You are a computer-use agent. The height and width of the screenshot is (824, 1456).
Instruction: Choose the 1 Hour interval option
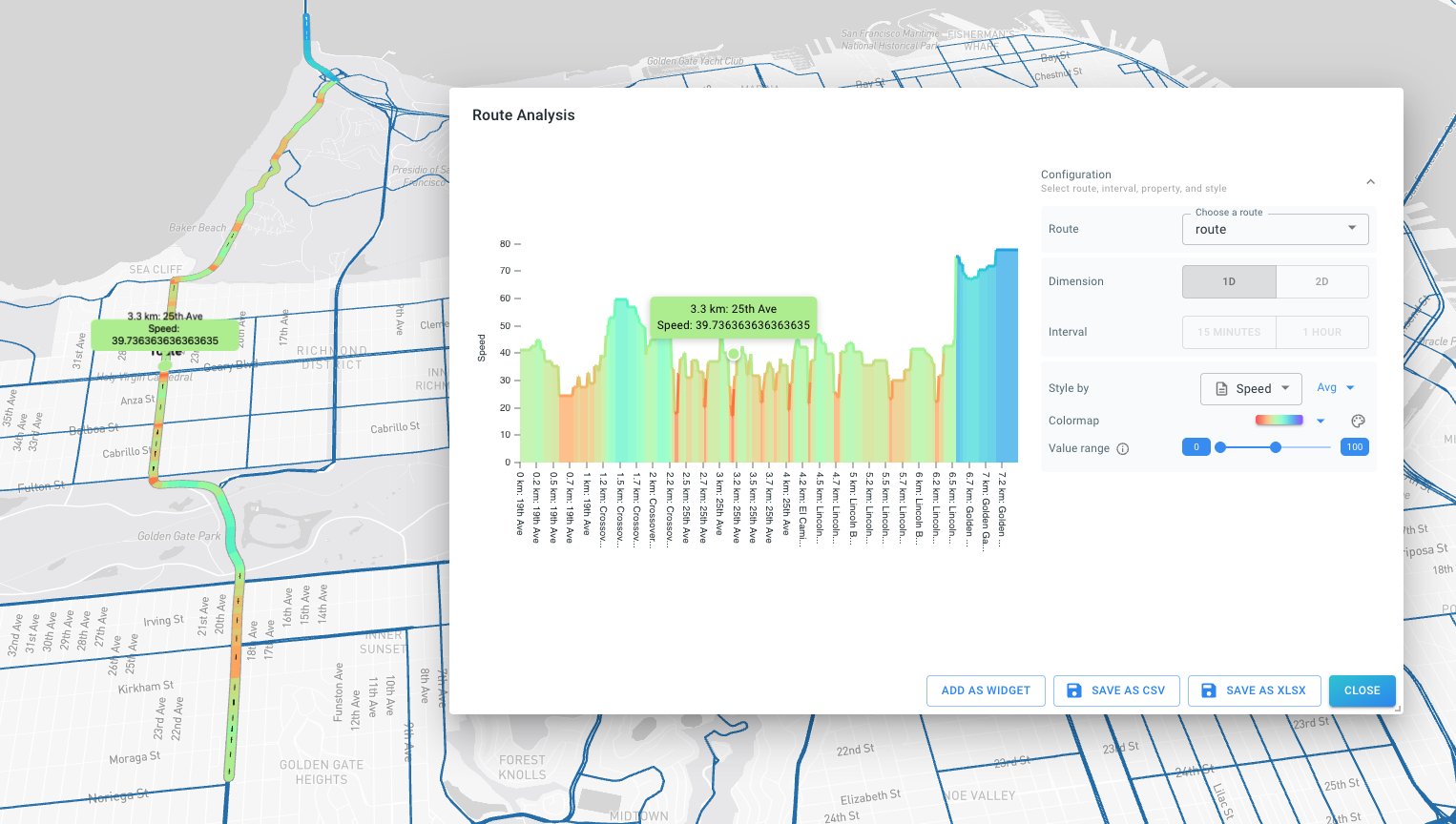pyautogui.click(x=1321, y=332)
